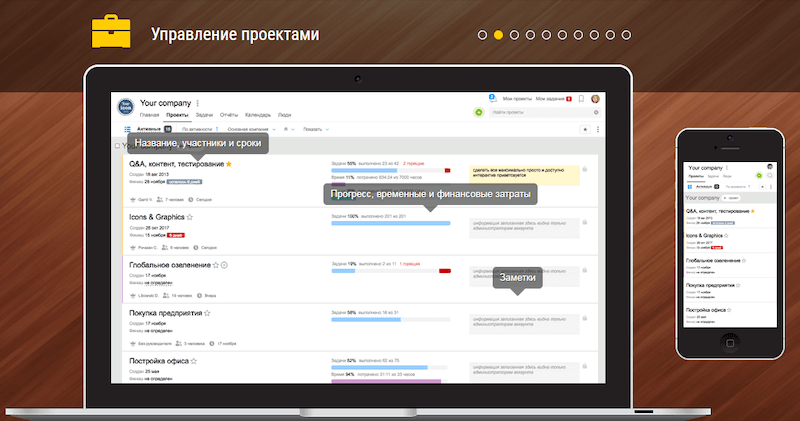Click the user avatar in laptop header

[595, 99]
